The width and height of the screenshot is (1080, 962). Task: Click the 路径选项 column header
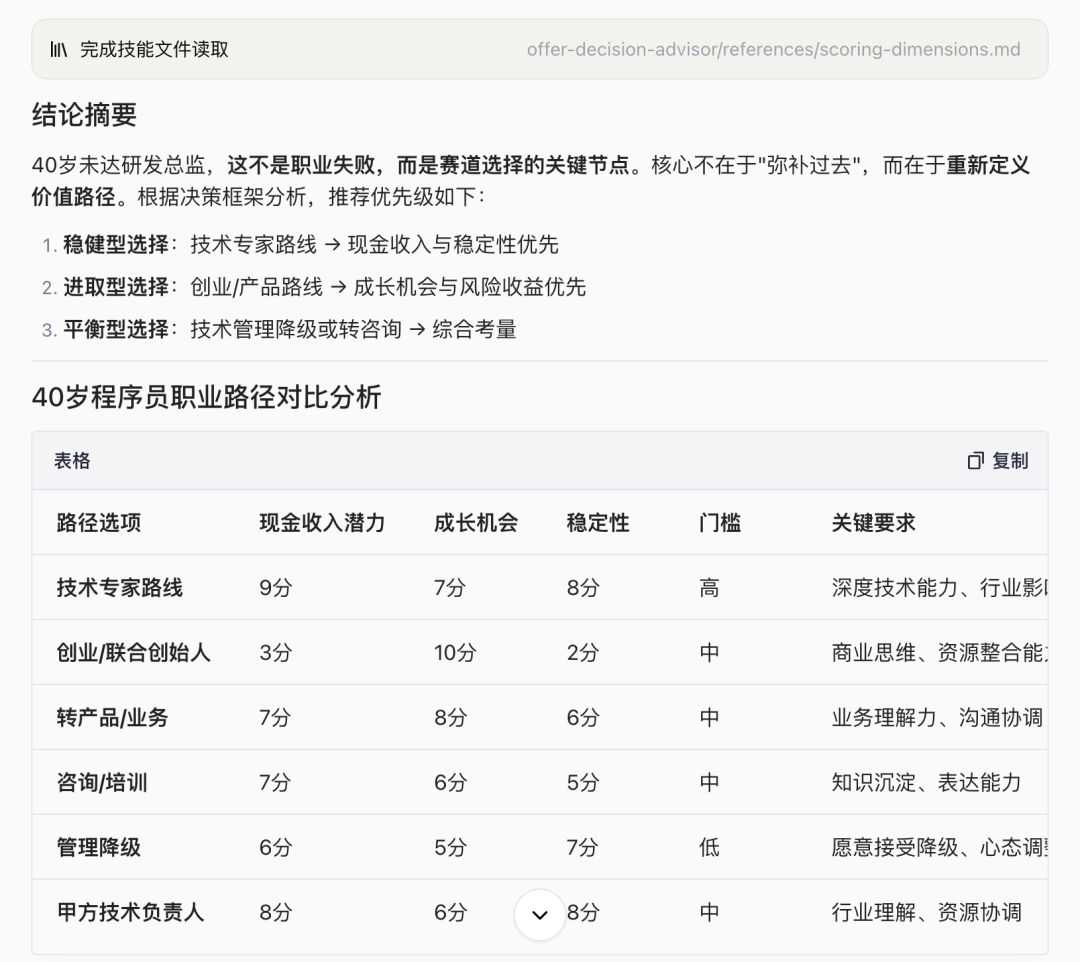pyautogui.click(x=98, y=523)
